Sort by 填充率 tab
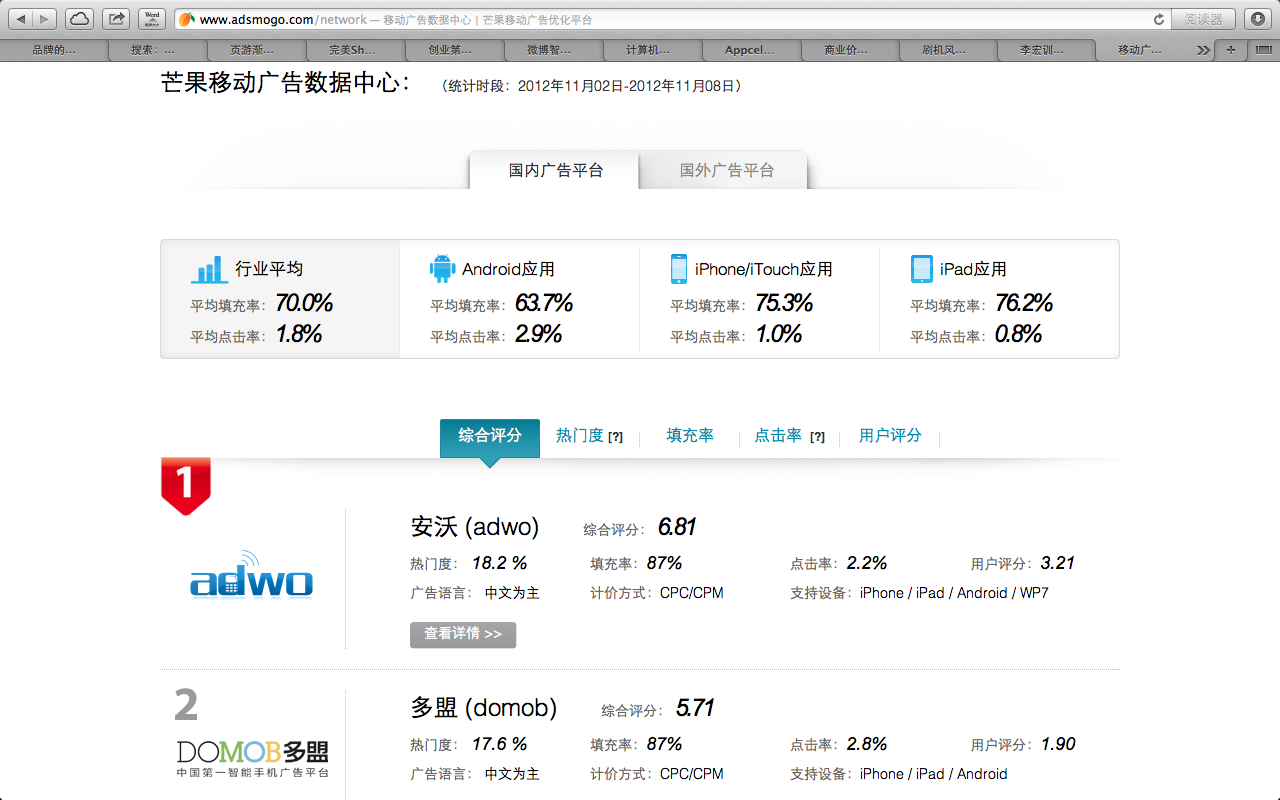1280x800 pixels. tap(690, 436)
